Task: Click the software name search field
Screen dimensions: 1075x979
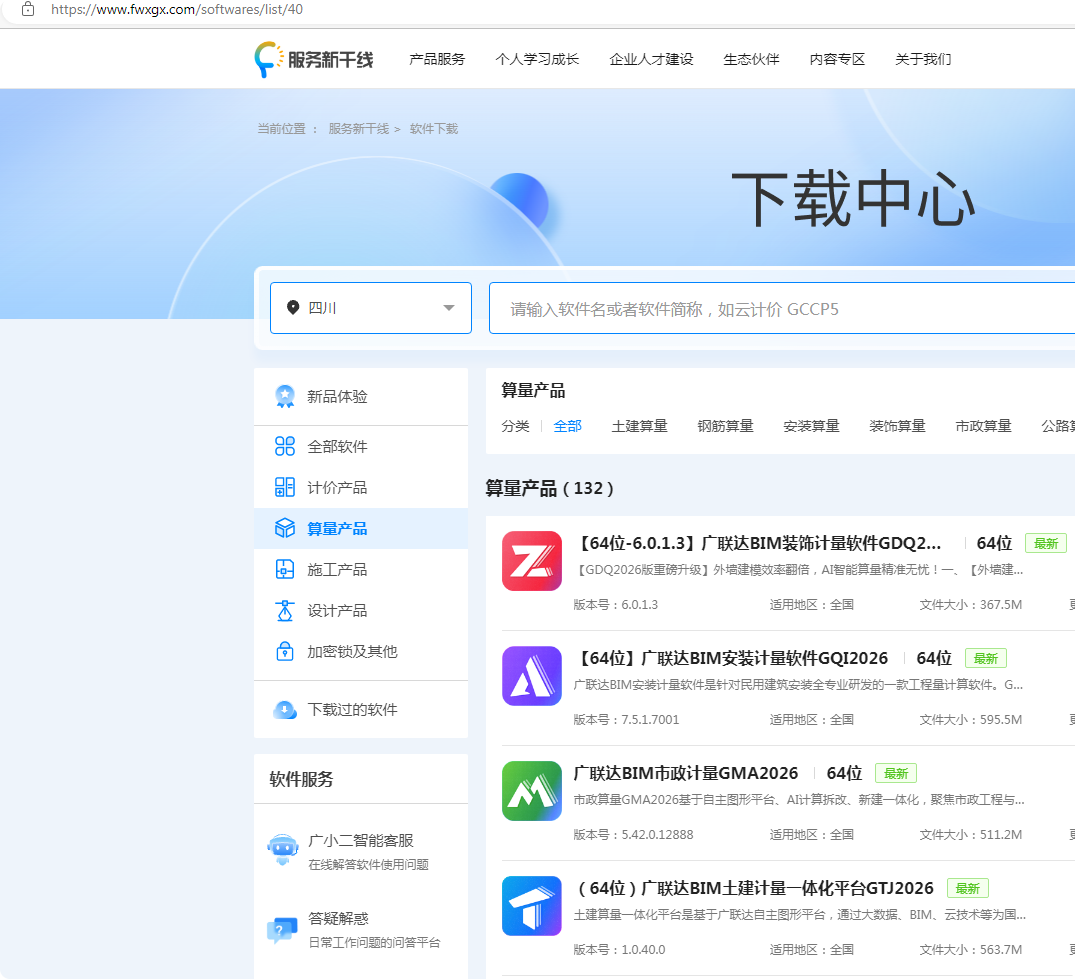Action: point(782,308)
